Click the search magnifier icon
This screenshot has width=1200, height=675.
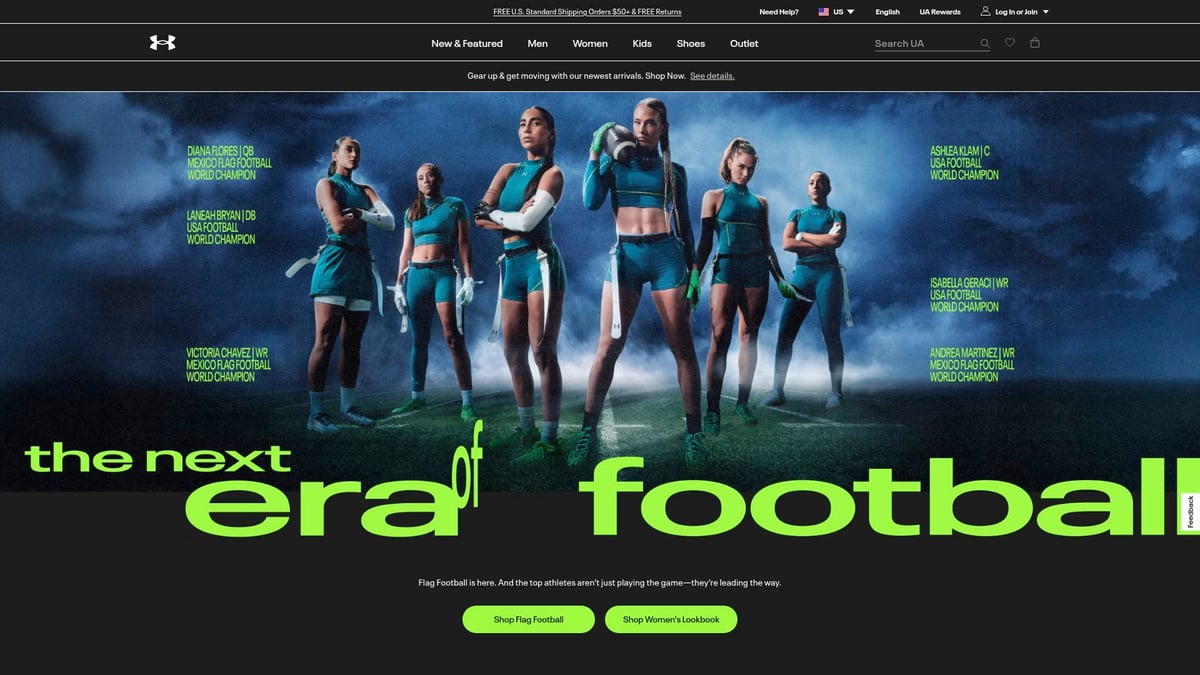click(x=984, y=43)
